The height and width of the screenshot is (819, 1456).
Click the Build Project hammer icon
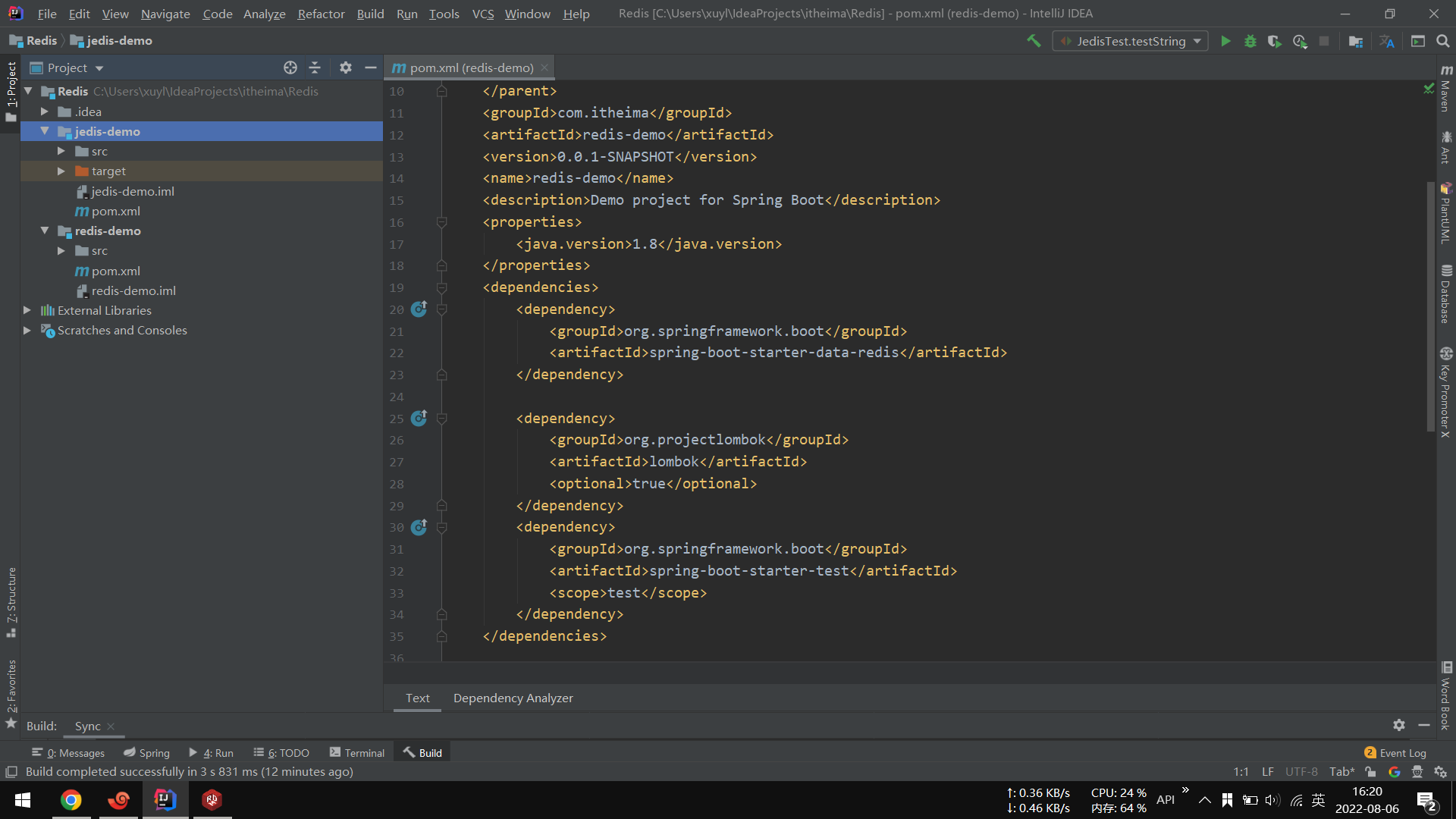tap(1034, 41)
